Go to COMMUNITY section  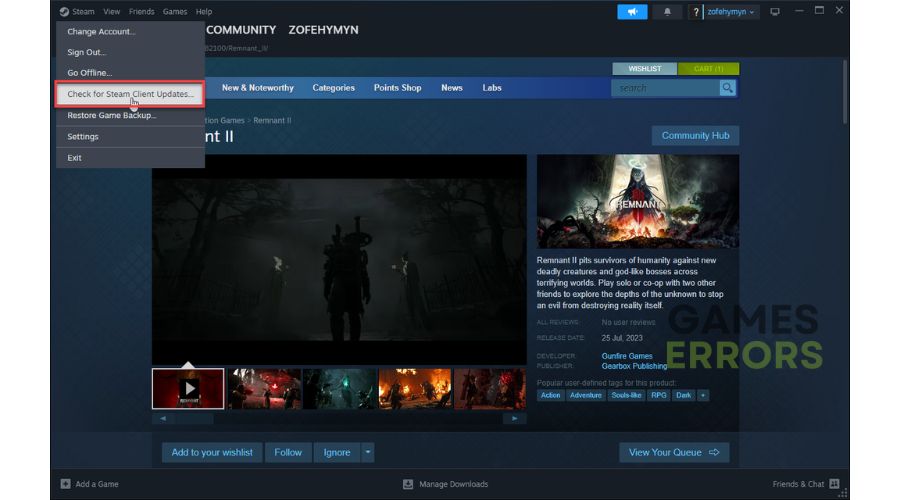[x=241, y=30]
